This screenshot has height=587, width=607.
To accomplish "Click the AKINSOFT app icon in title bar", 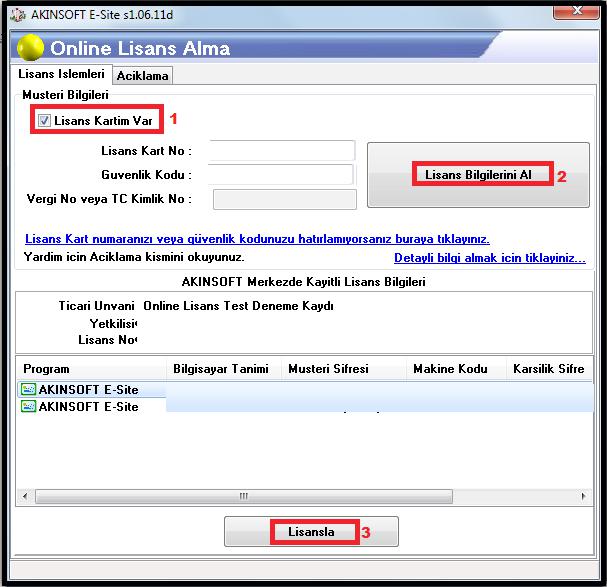I will click(18, 15).
